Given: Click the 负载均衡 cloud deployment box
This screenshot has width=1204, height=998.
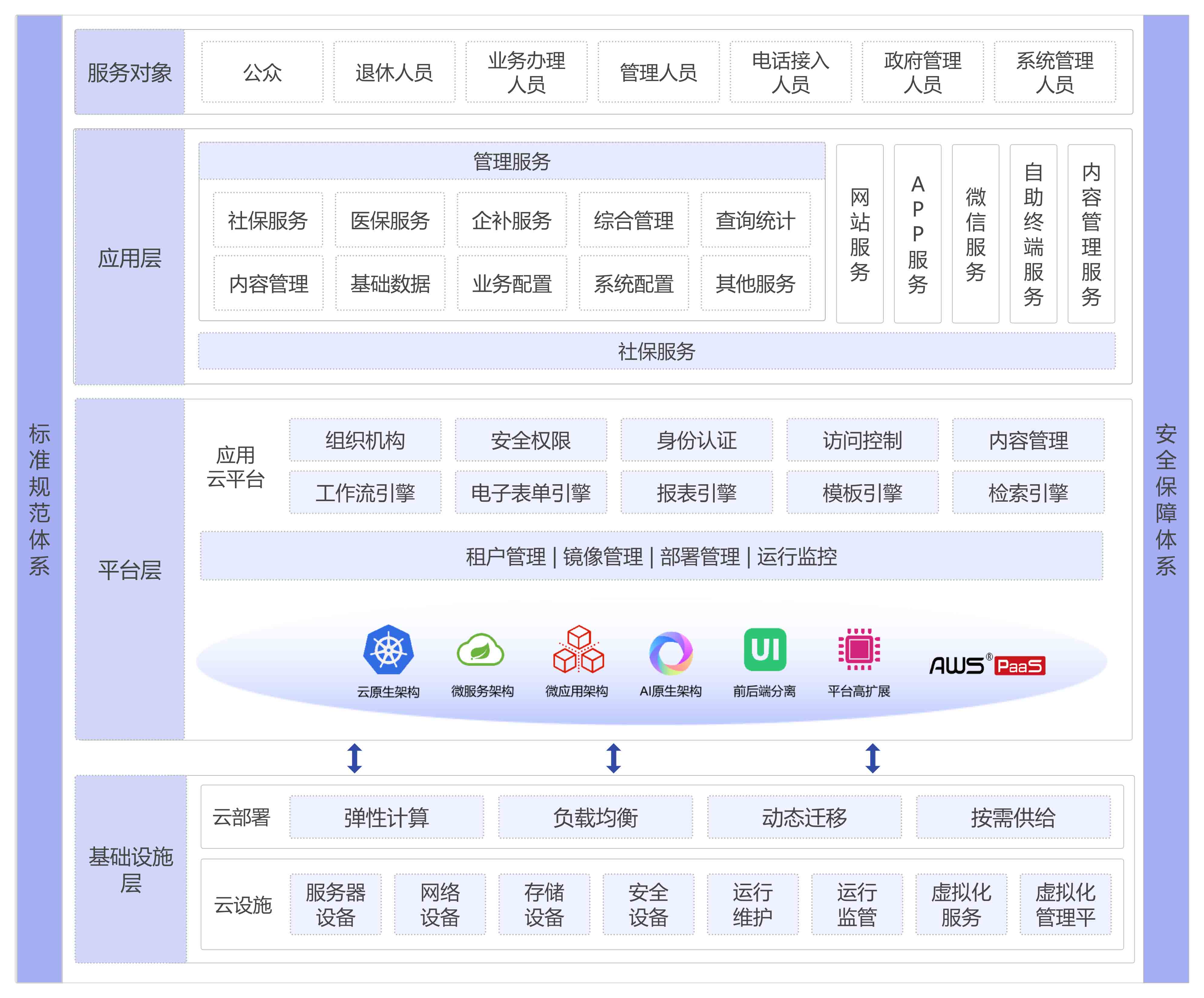Looking at the screenshot, I should [595, 817].
